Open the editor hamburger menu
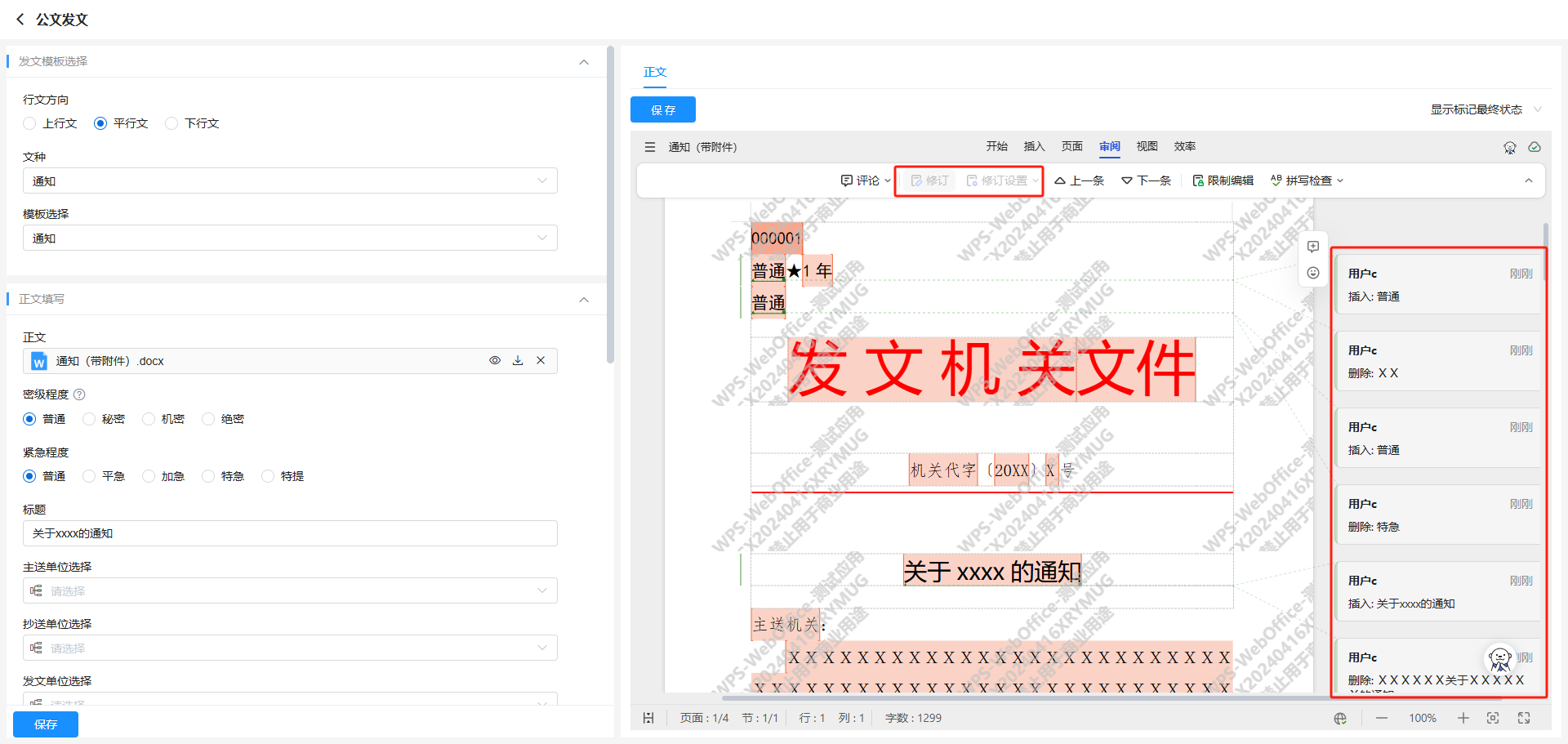The image size is (1568, 744). [650, 147]
